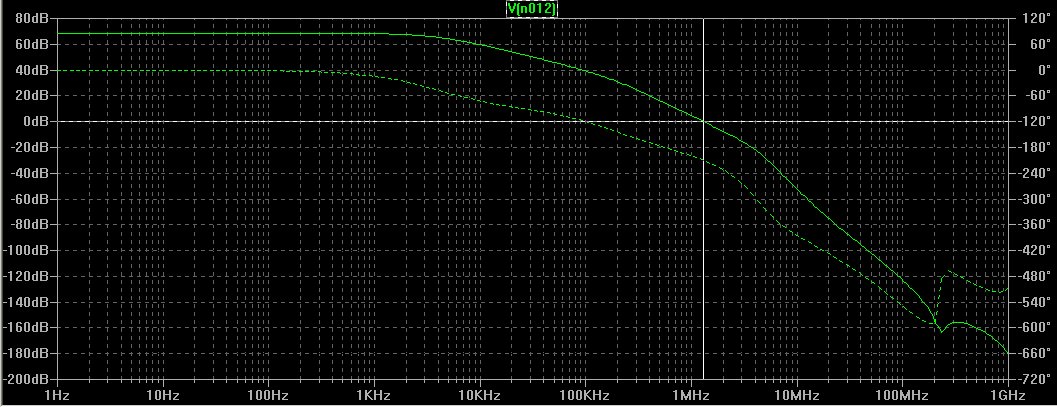1057x407 pixels.
Task: Click the 120° phase axis label
Action: (1036, 18)
